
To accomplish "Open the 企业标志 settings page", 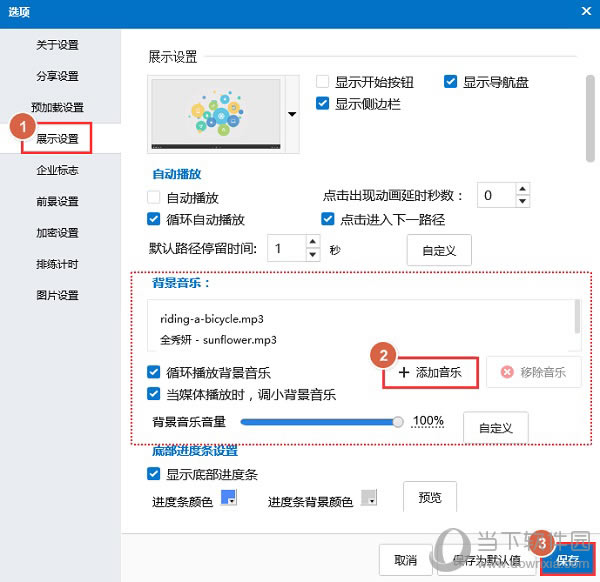I will point(57,170).
